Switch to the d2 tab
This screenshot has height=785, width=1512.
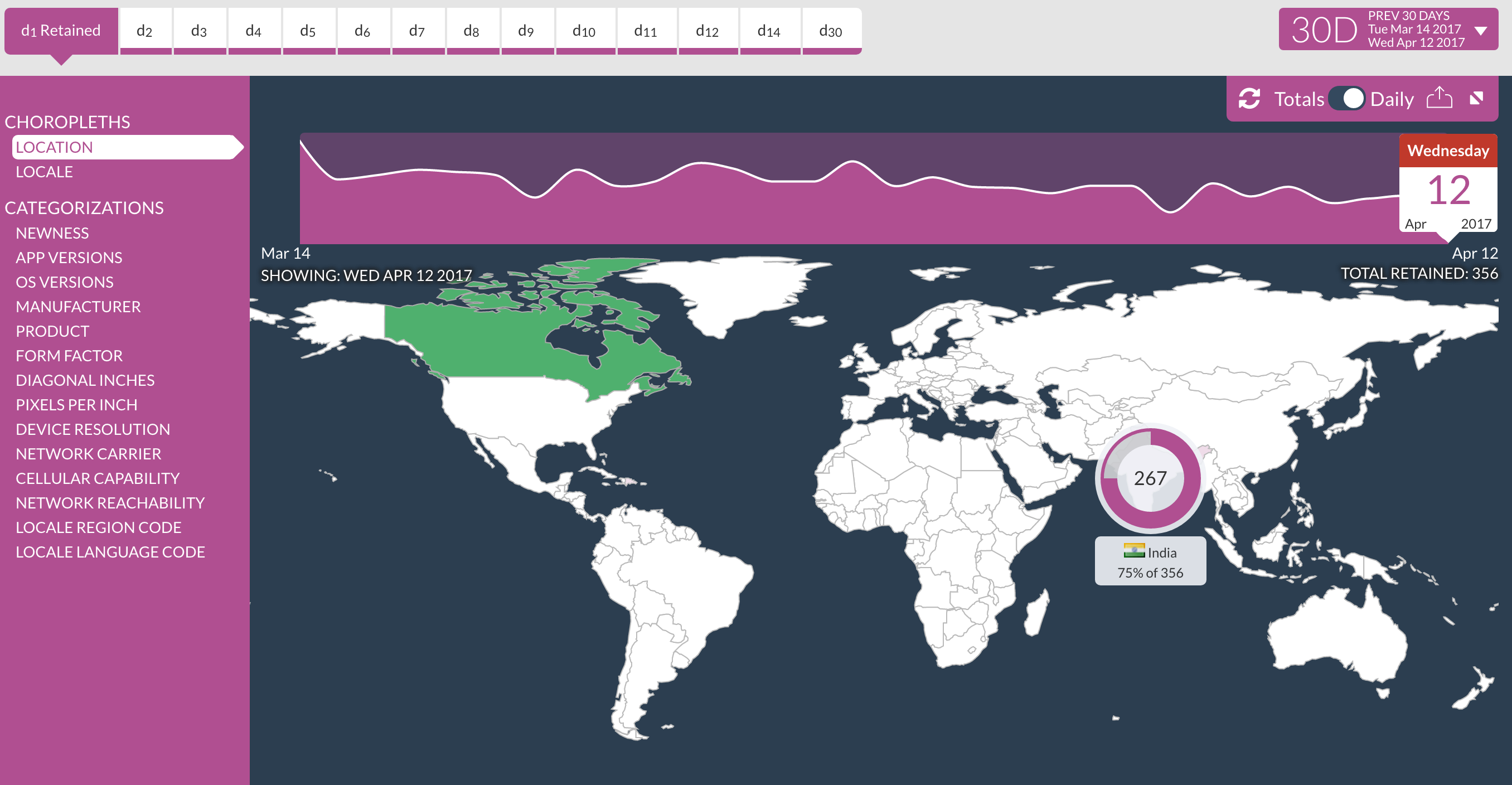(145, 31)
